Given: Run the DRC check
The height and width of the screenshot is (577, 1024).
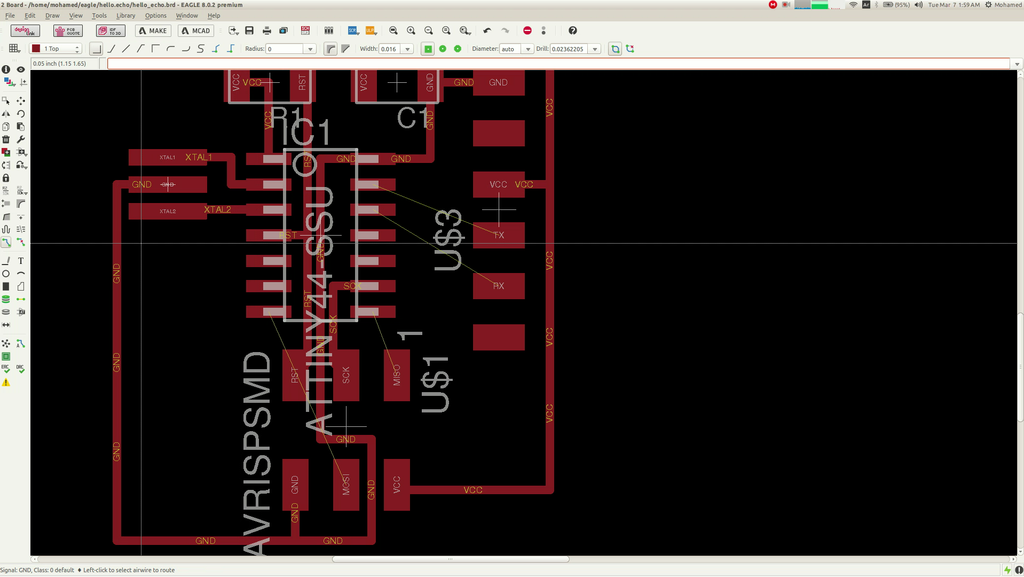Looking at the screenshot, I should coord(21,369).
